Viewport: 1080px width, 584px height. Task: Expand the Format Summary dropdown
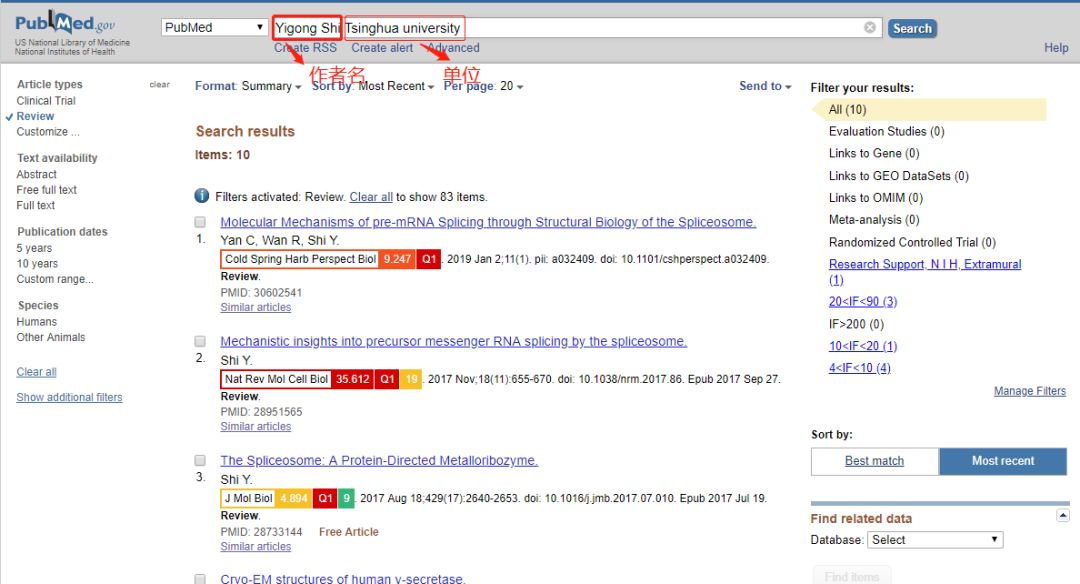(248, 86)
